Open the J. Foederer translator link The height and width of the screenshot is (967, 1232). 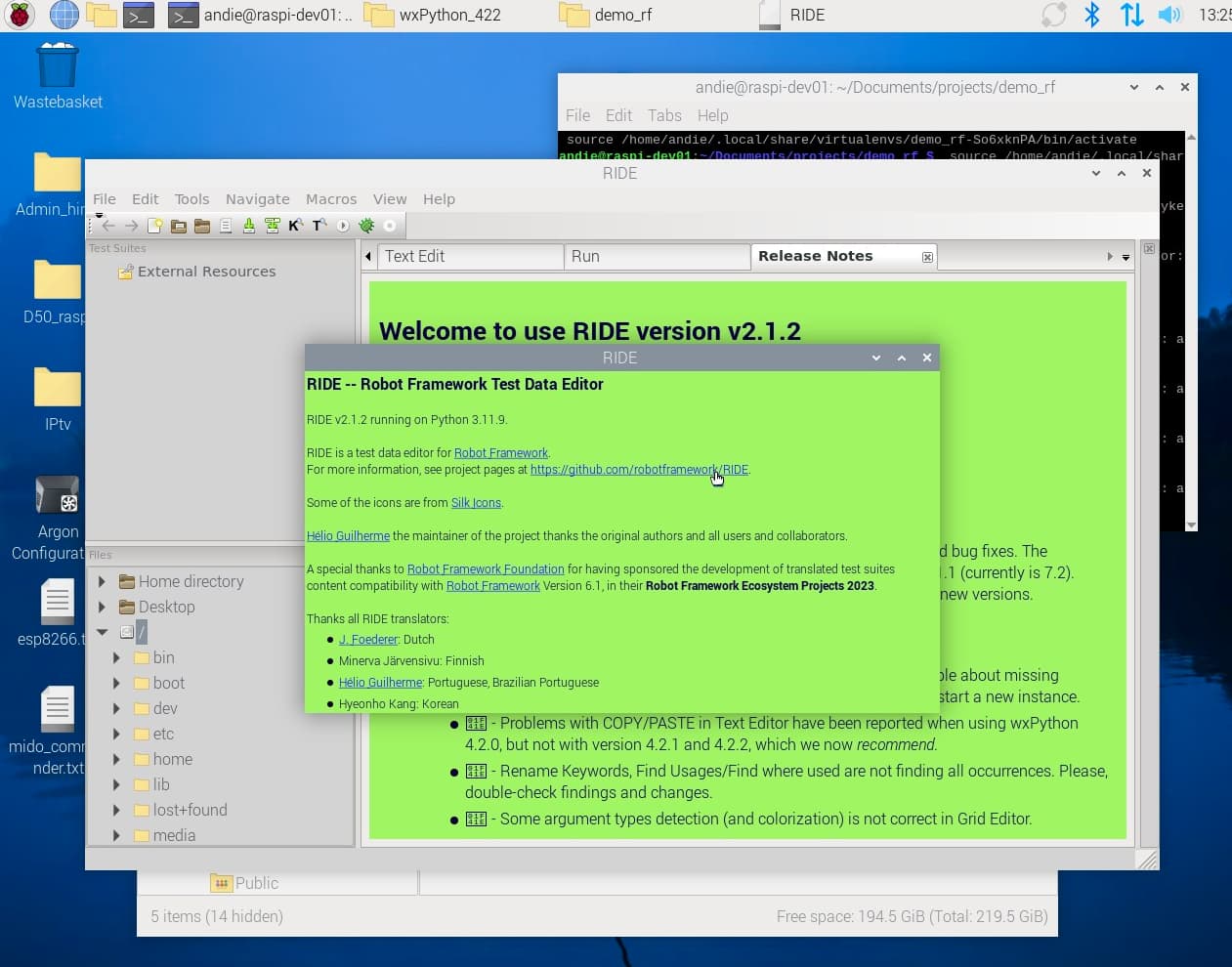point(368,640)
